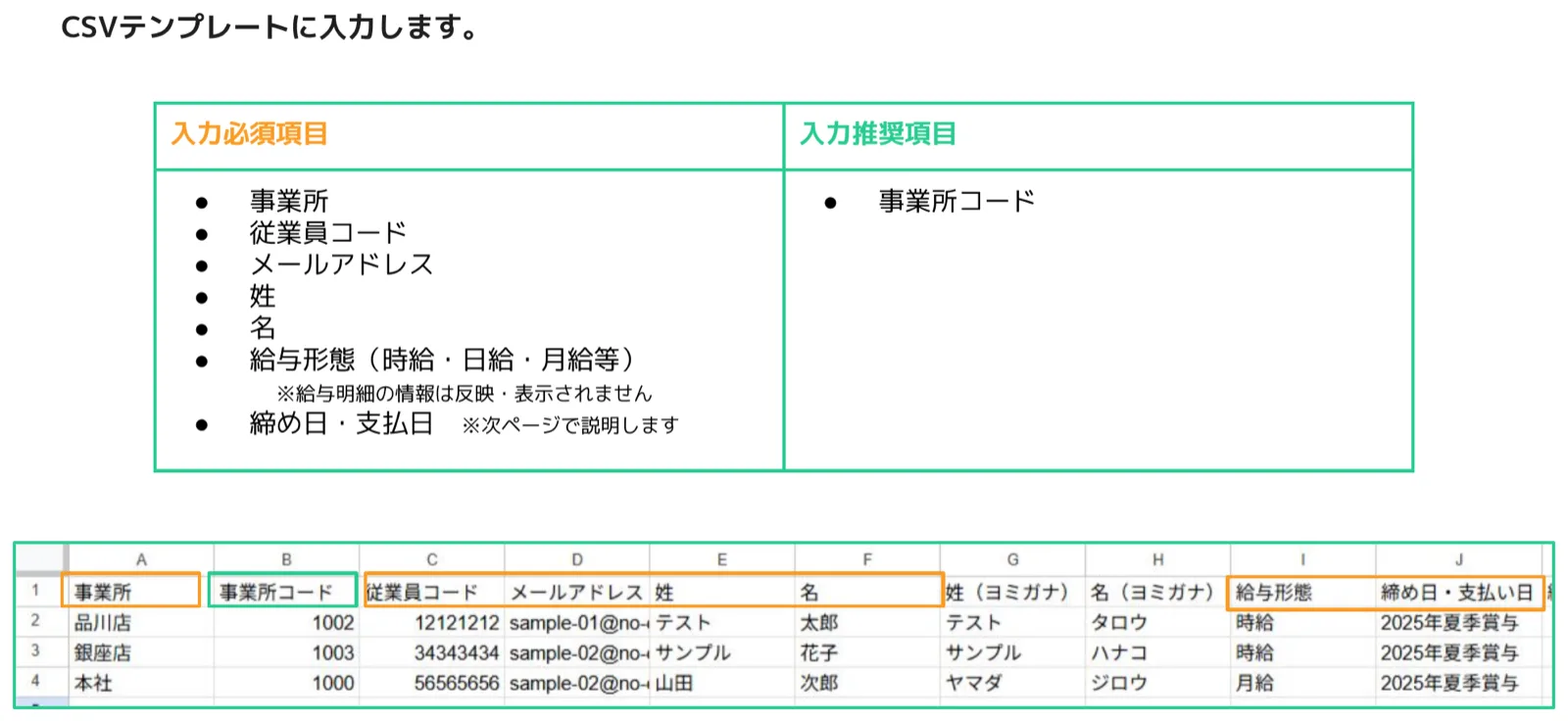Select the 時給 cell in the 品川店 row
The image size is (1568, 722).
tap(1302, 622)
